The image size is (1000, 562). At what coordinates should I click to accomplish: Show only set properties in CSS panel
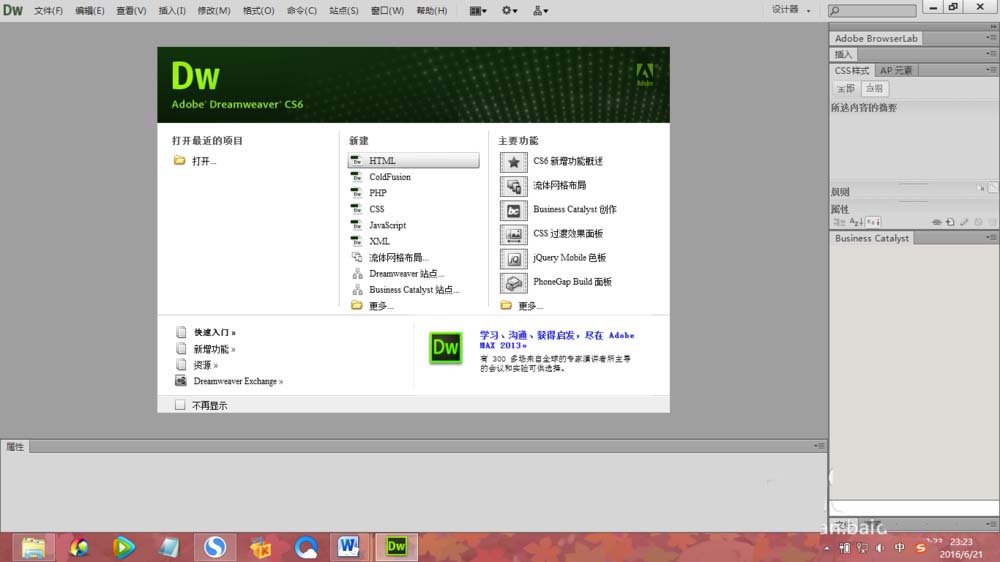click(x=873, y=222)
